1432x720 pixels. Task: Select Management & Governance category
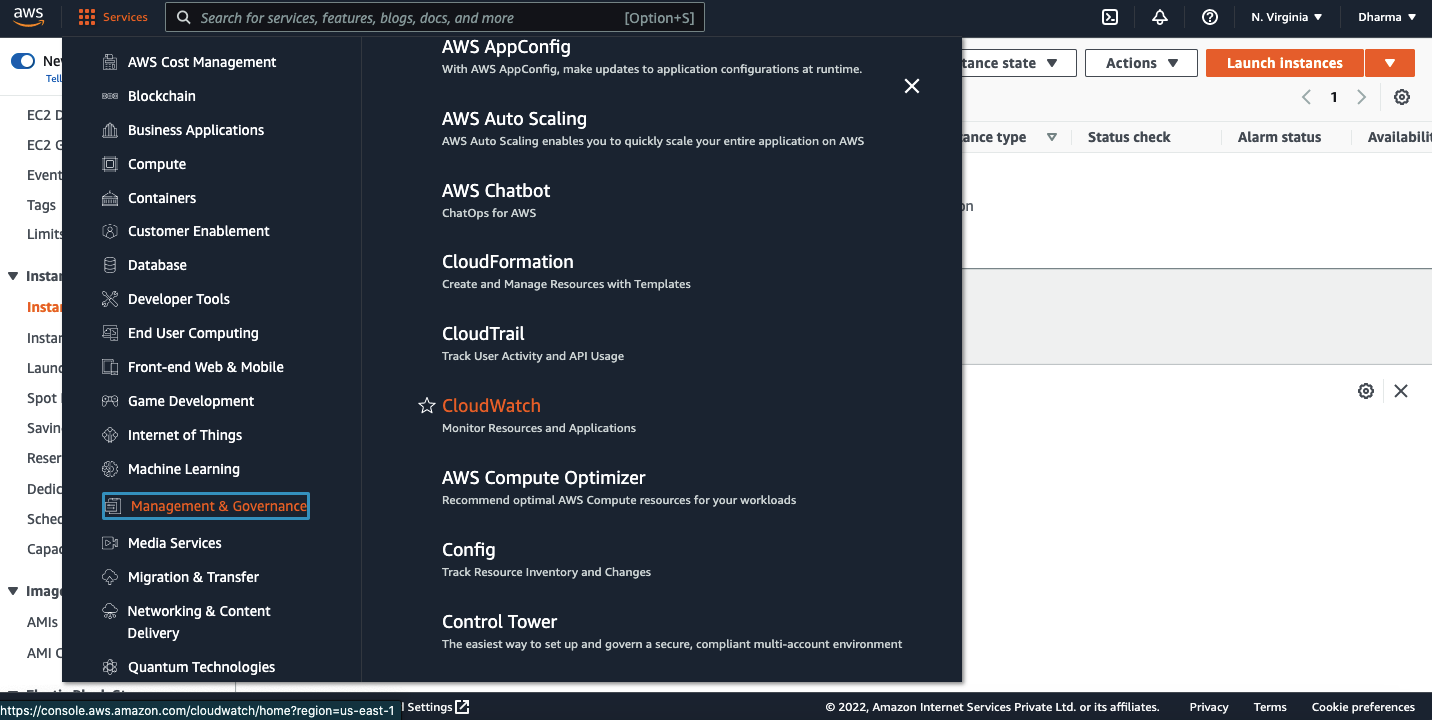(206, 506)
